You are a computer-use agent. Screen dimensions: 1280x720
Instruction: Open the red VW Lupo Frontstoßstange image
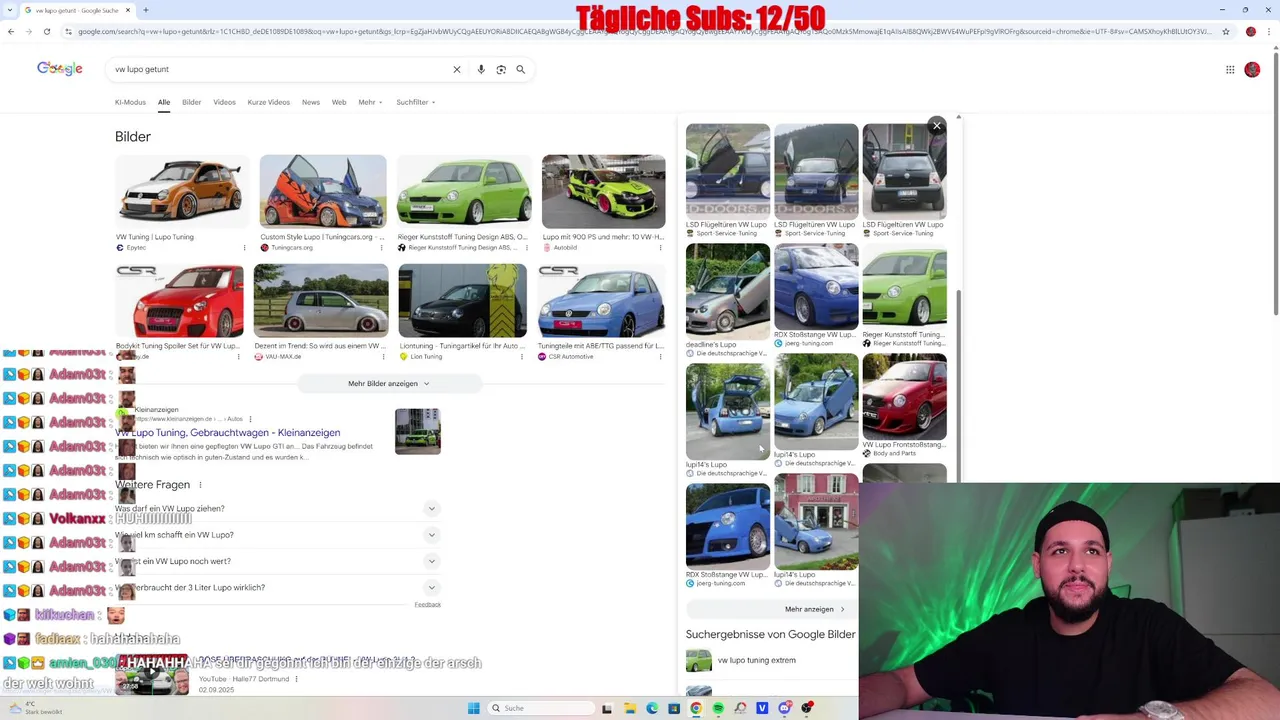pyautogui.click(x=904, y=396)
